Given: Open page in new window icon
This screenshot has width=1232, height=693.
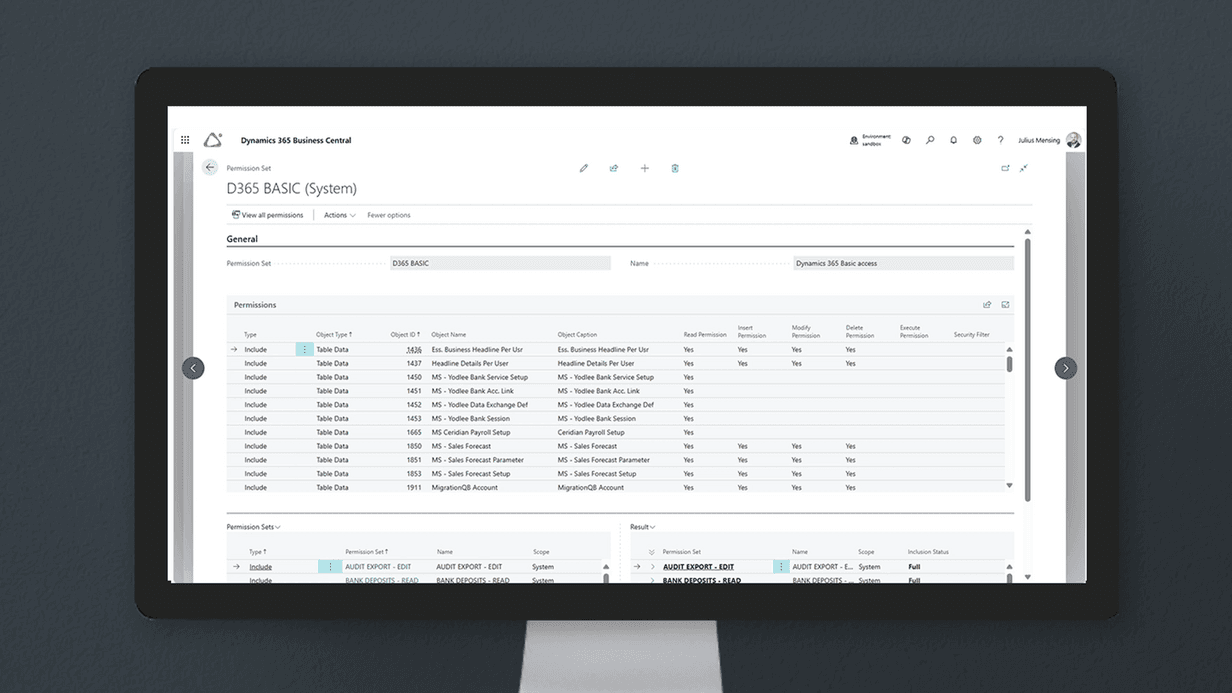Looking at the screenshot, I should point(1005,168).
